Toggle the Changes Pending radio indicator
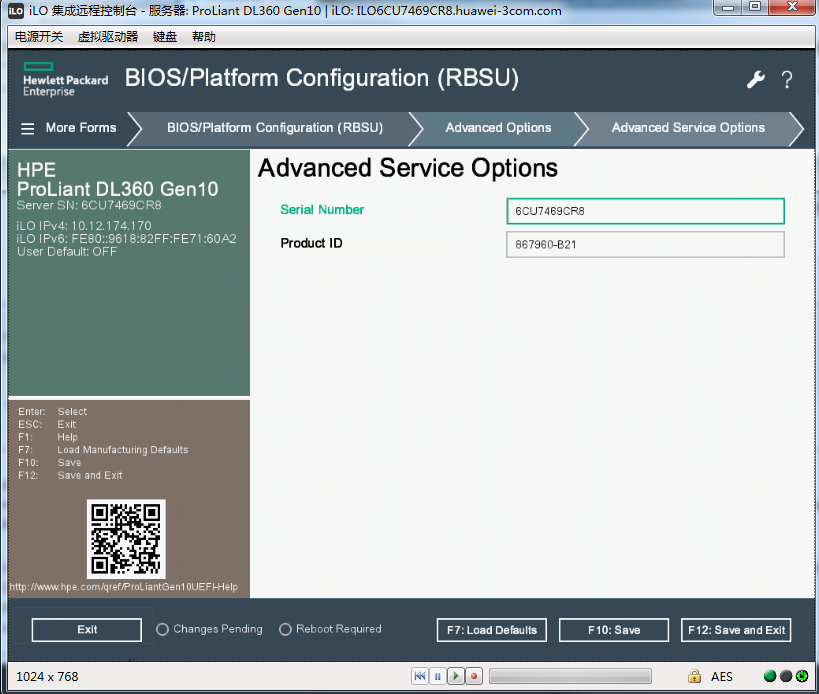Viewport: 819px width, 694px height. point(163,630)
